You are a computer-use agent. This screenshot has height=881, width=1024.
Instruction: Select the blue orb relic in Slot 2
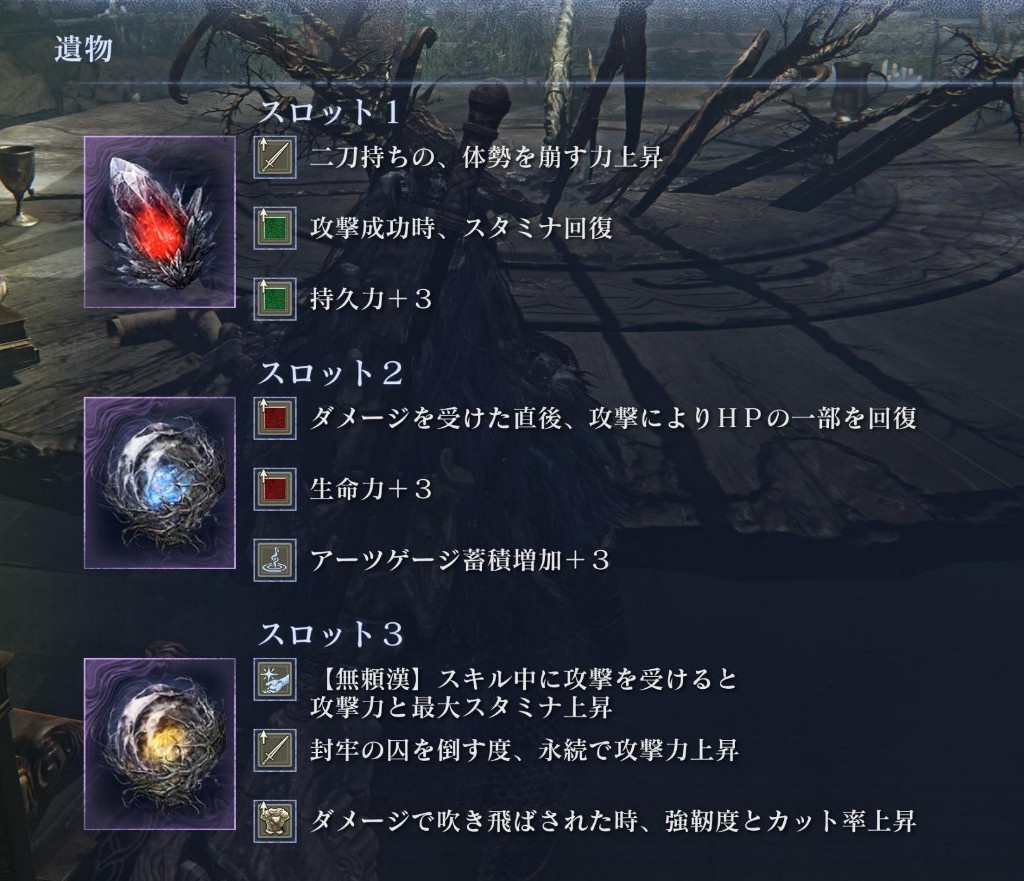pos(160,483)
